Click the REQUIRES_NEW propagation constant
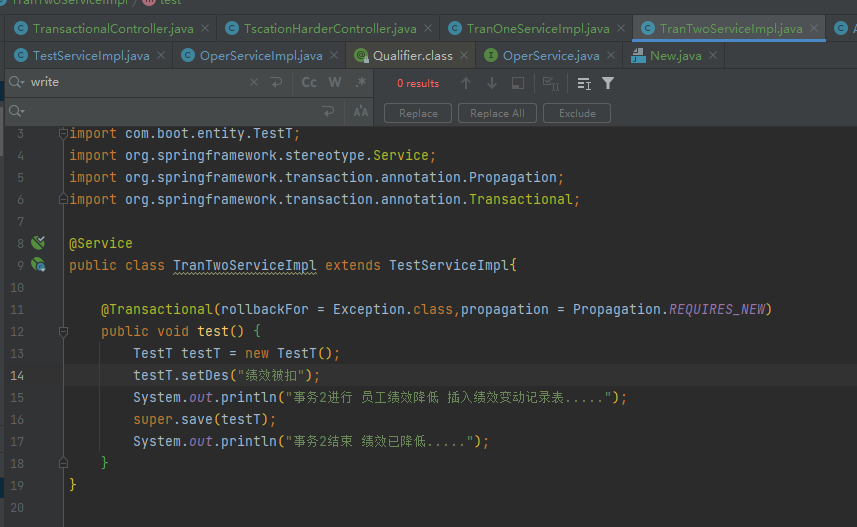The width and height of the screenshot is (857, 527). [717, 309]
